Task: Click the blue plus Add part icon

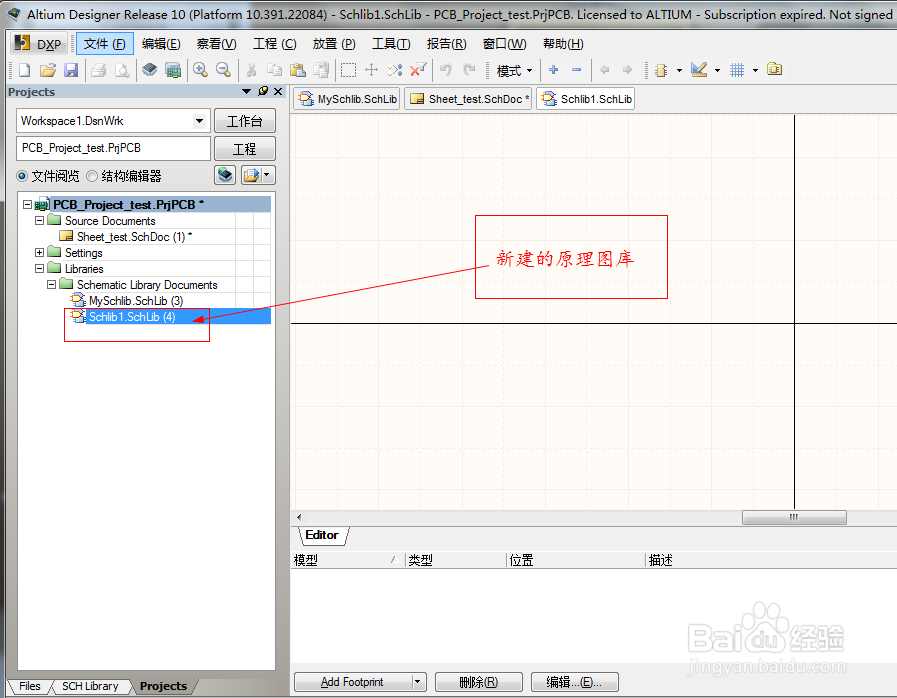Action: (x=553, y=70)
